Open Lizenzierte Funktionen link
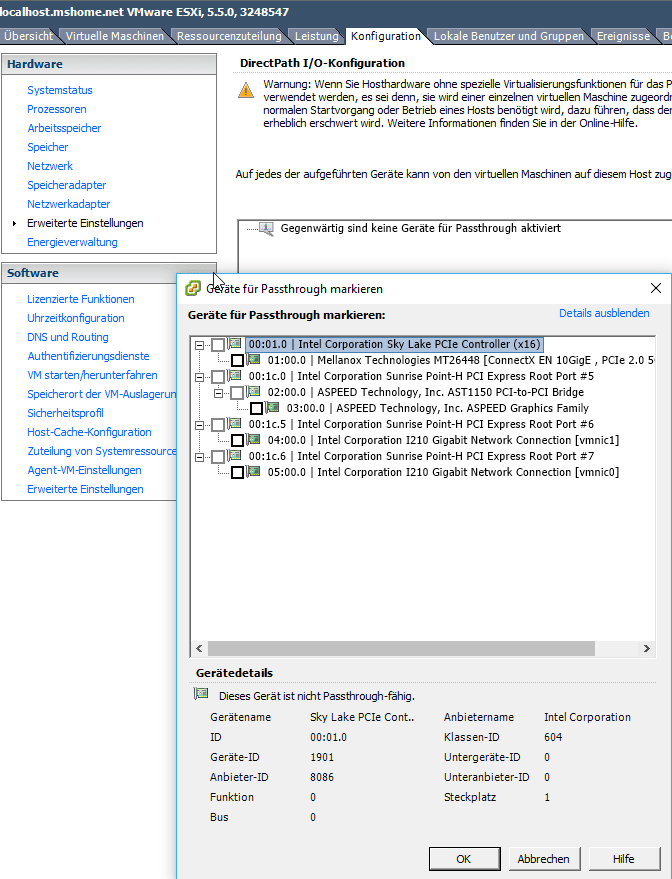 click(x=81, y=299)
